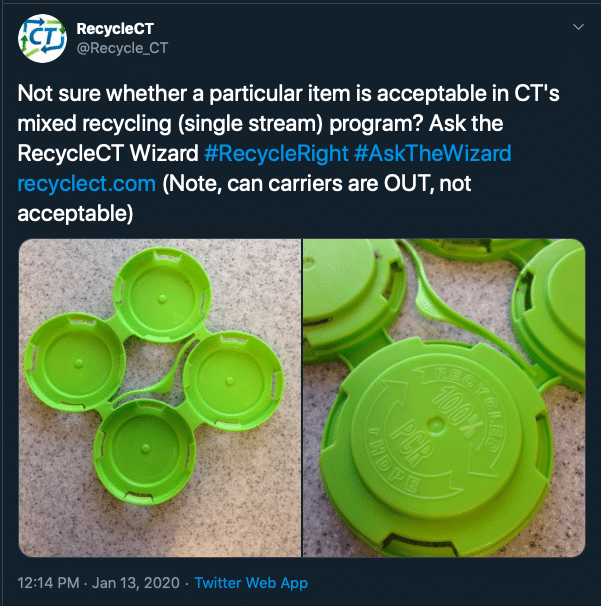Screen dimensions: 601x606
Task: Open the RecycleCT display name
Action: [x=115, y=29]
